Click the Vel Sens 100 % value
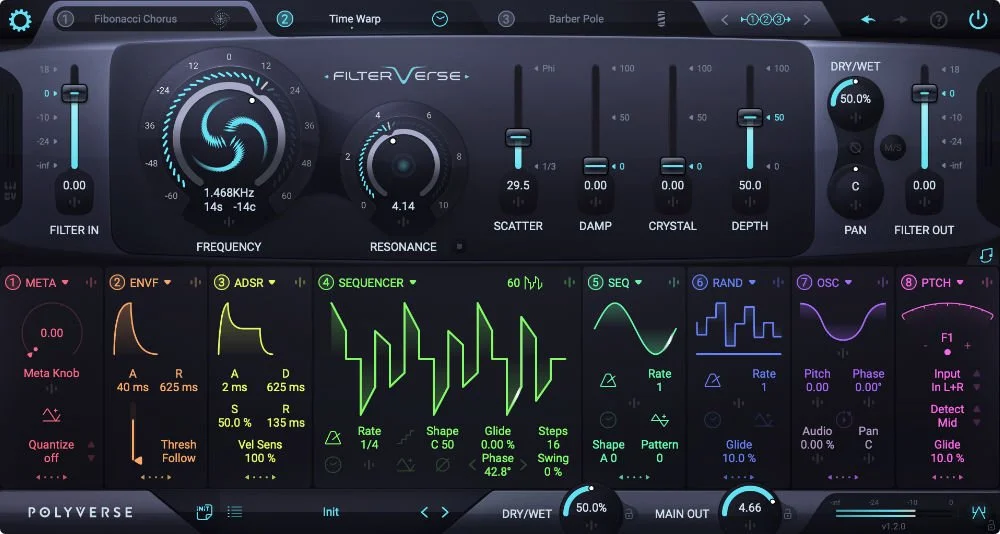The height and width of the screenshot is (534, 1000). point(260,458)
